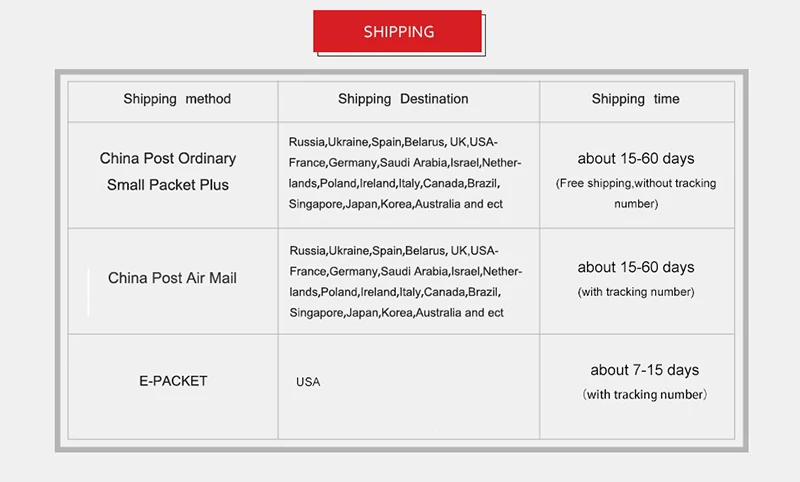Image resolution: width=800 pixels, height=482 pixels.
Task: Click France,Germany,Saudi Arabia line in Air Mail row
Action: pos(405,271)
